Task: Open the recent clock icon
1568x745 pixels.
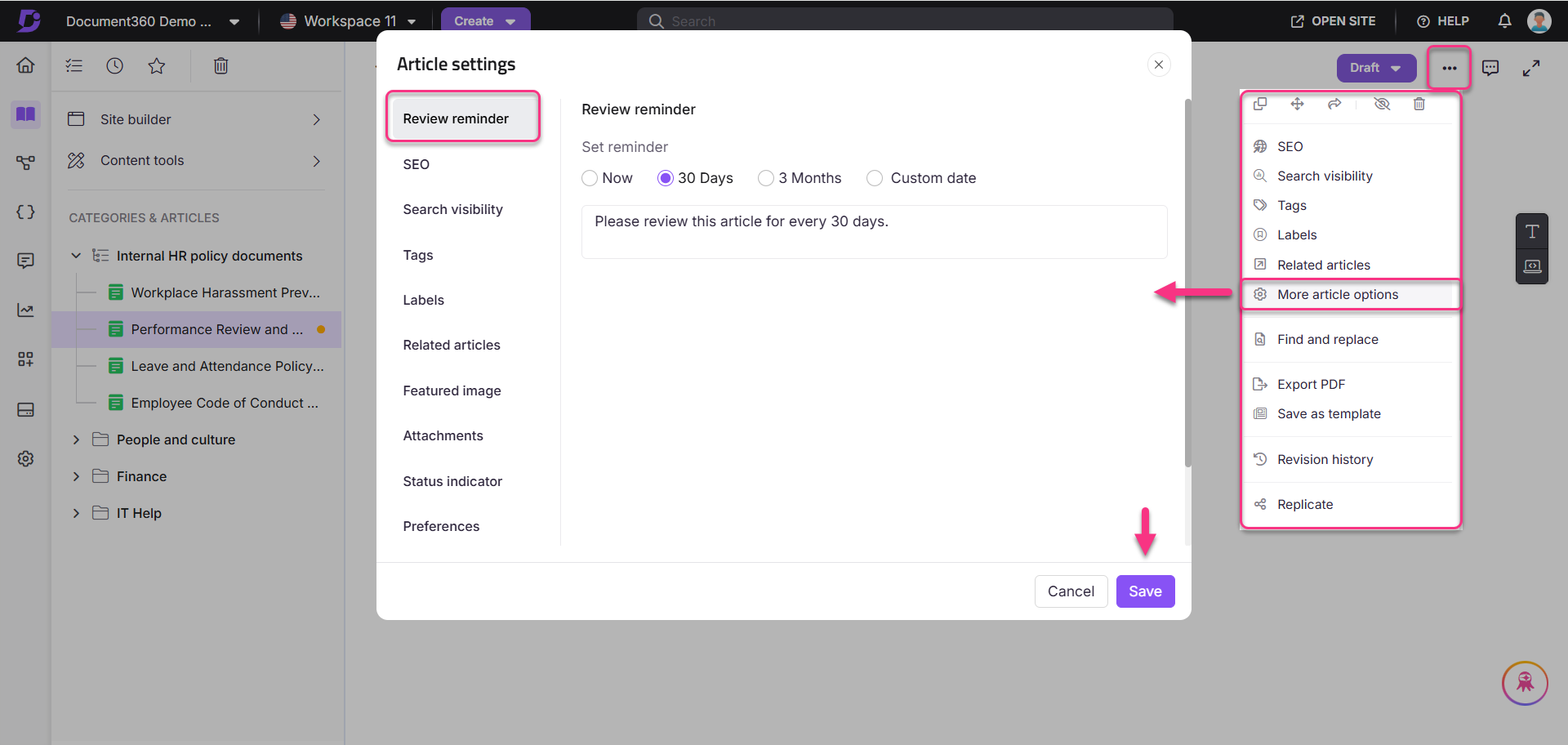Action: pyautogui.click(x=115, y=66)
